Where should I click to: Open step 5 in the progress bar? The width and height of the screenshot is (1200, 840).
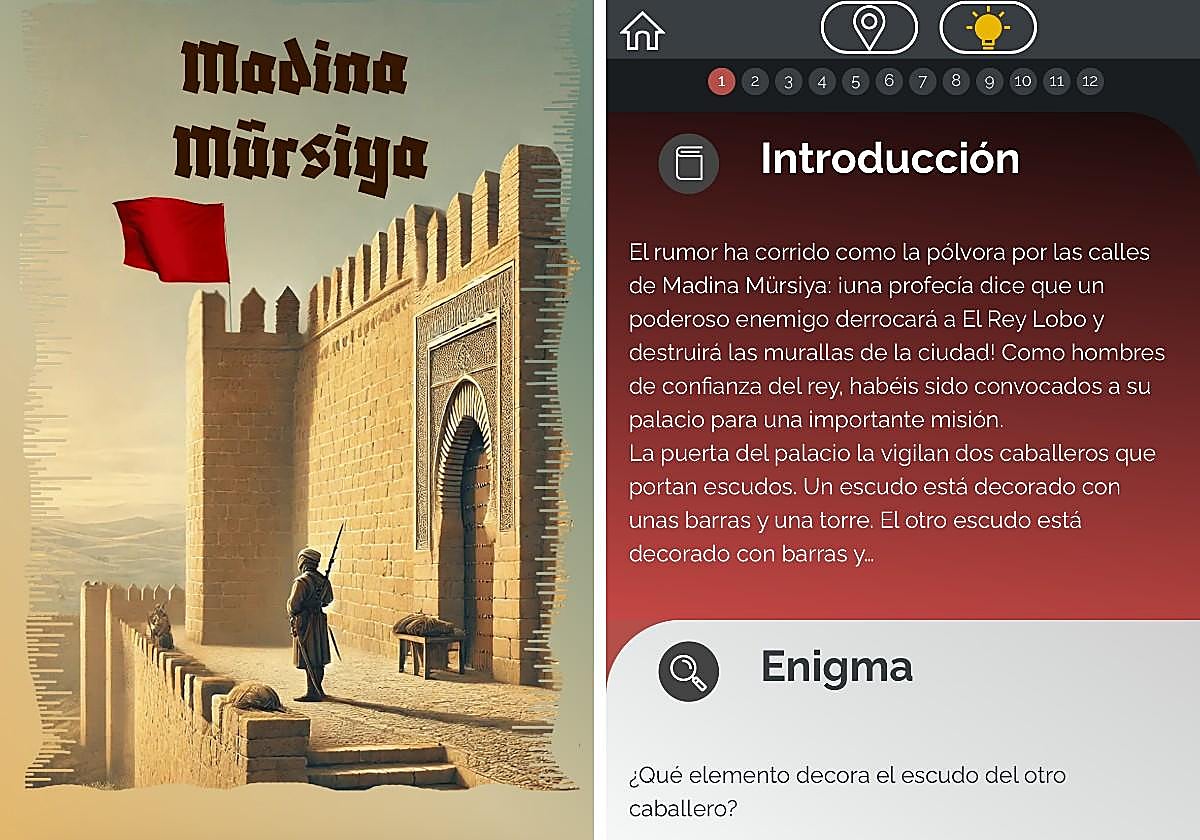855,81
